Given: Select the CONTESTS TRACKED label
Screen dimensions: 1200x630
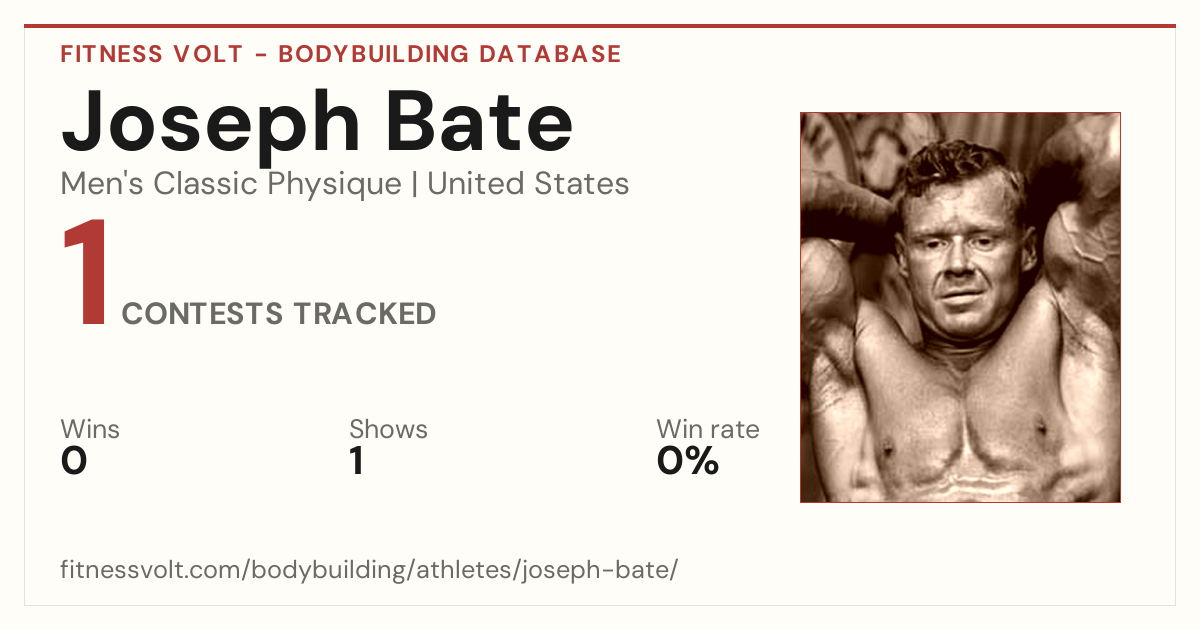Looking at the screenshot, I should click(x=279, y=314).
